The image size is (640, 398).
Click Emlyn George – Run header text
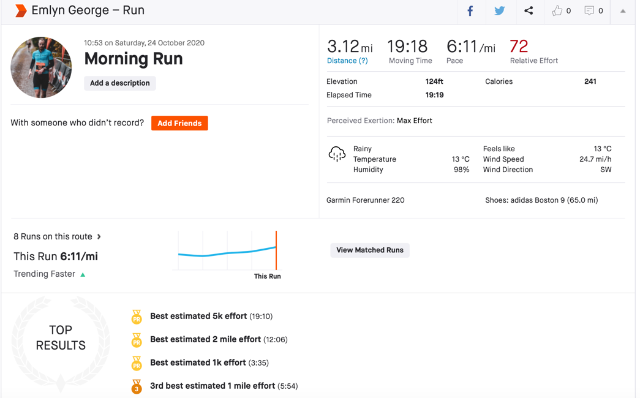[88, 10]
